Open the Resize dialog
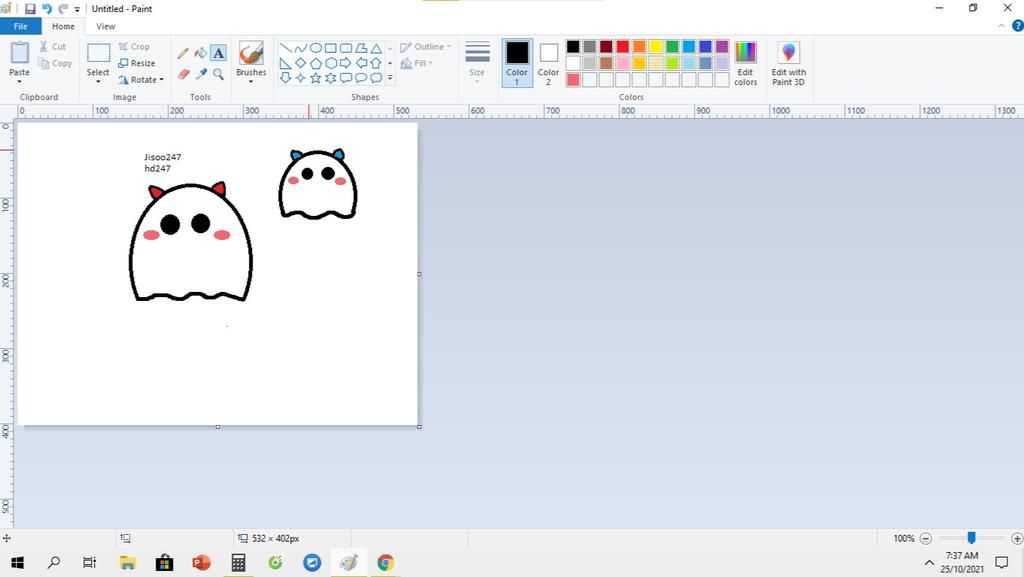1024x577 pixels. [142, 63]
